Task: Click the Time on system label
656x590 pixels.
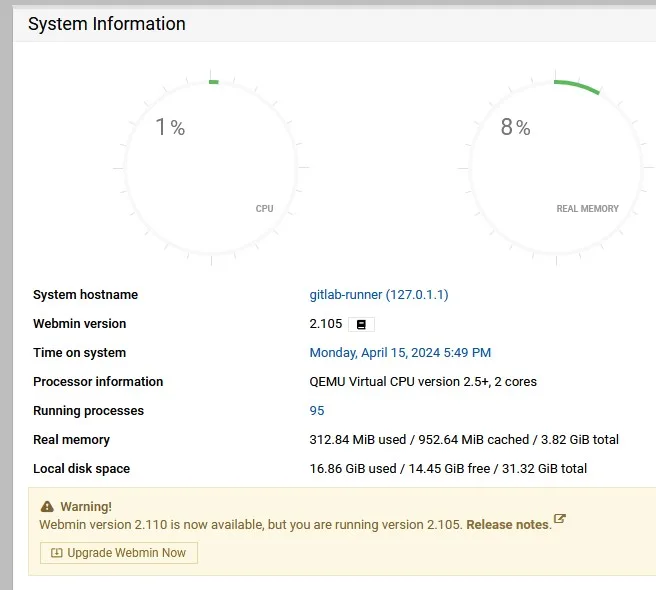Action: tap(79, 353)
